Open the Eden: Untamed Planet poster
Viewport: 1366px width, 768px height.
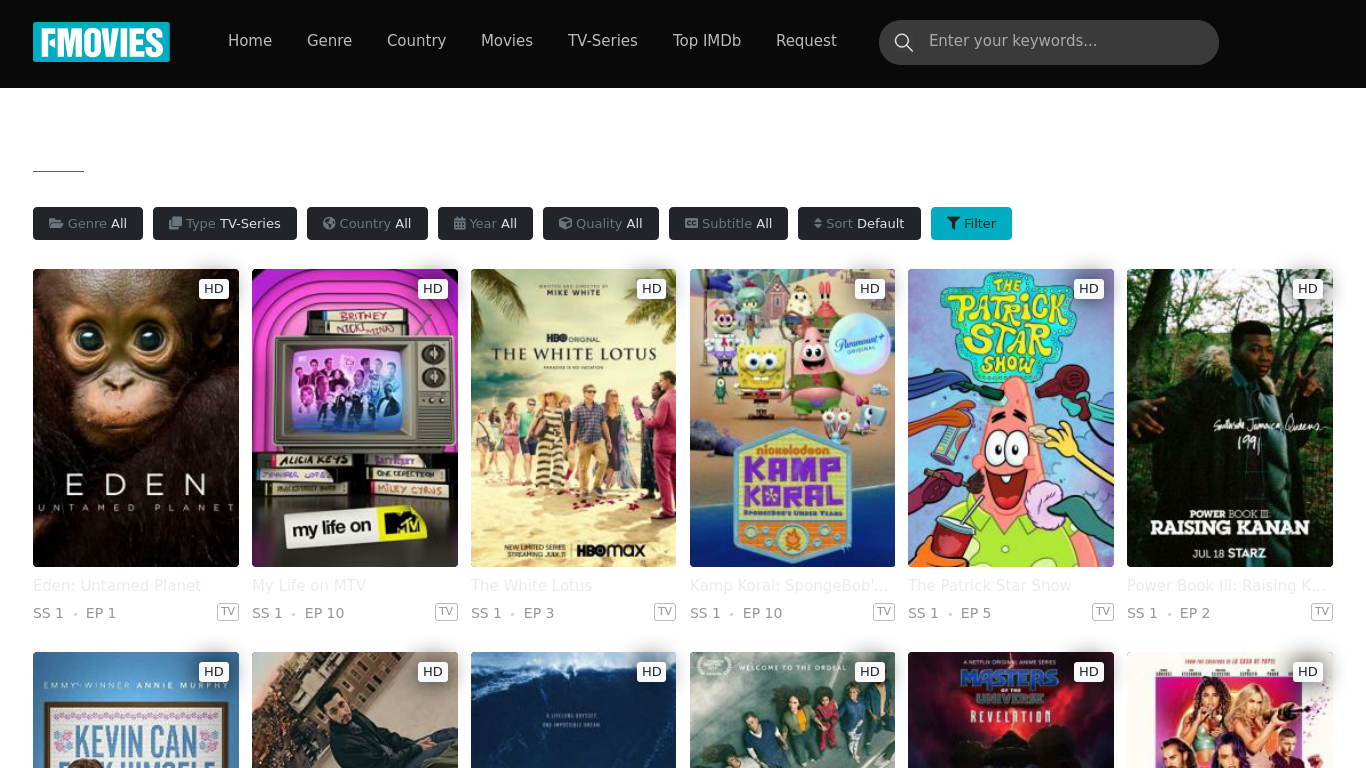coord(136,418)
